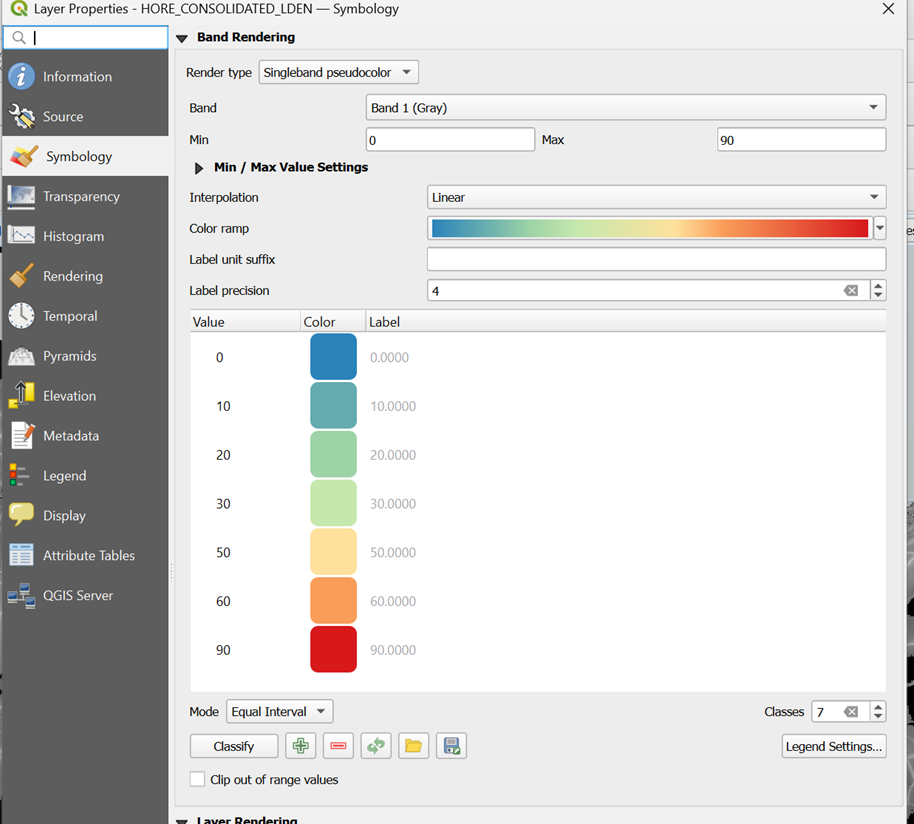This screenshot has height=824, width=914.
Task: Open the Interpolation dropdown
Action: tap(656, 197)
